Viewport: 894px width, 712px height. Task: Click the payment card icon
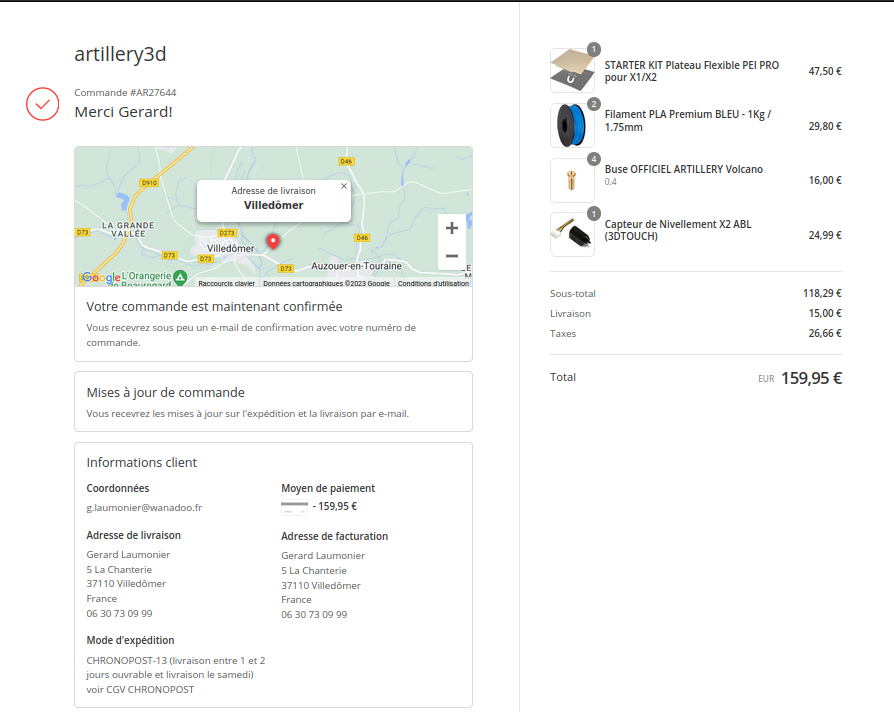[x=294, y=506]
